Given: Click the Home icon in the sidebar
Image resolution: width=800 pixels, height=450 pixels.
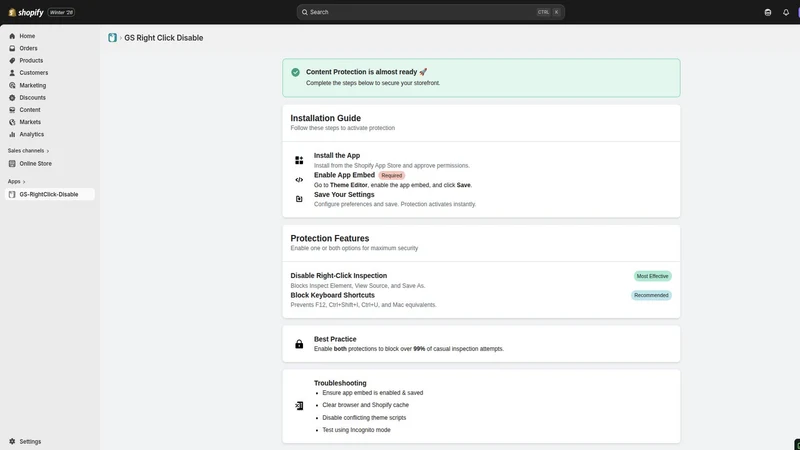Looking at the screenshot, I should click(x=12, y=36).
